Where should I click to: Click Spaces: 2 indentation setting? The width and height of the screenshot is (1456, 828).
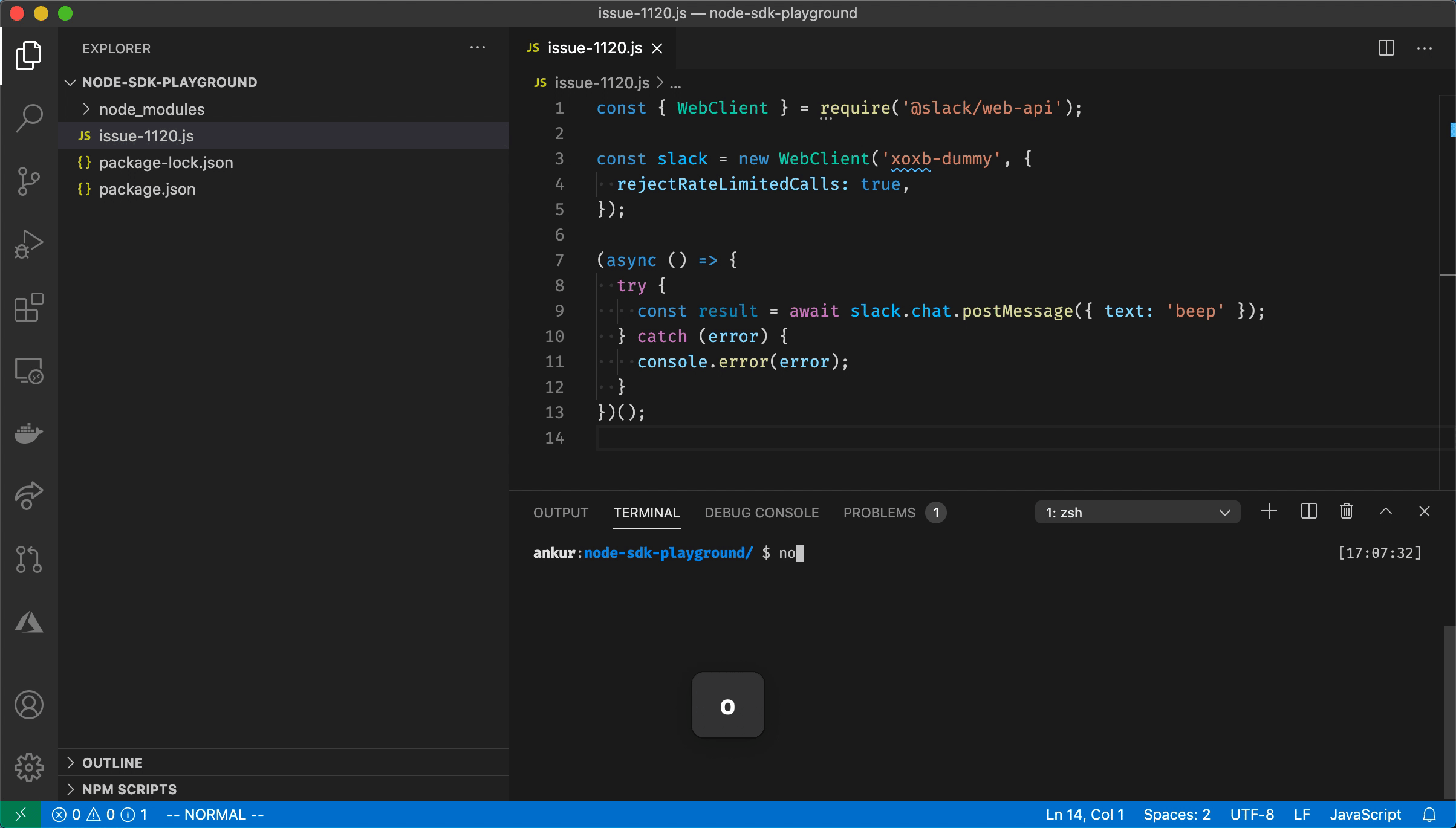click(1177, 815)
